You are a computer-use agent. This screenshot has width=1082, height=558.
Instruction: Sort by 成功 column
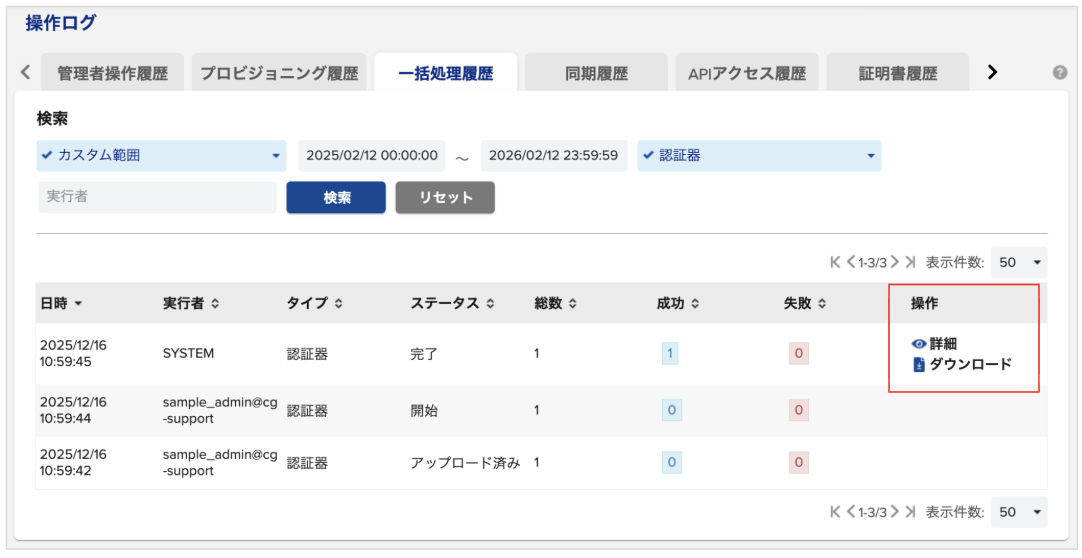pos(679,303)
